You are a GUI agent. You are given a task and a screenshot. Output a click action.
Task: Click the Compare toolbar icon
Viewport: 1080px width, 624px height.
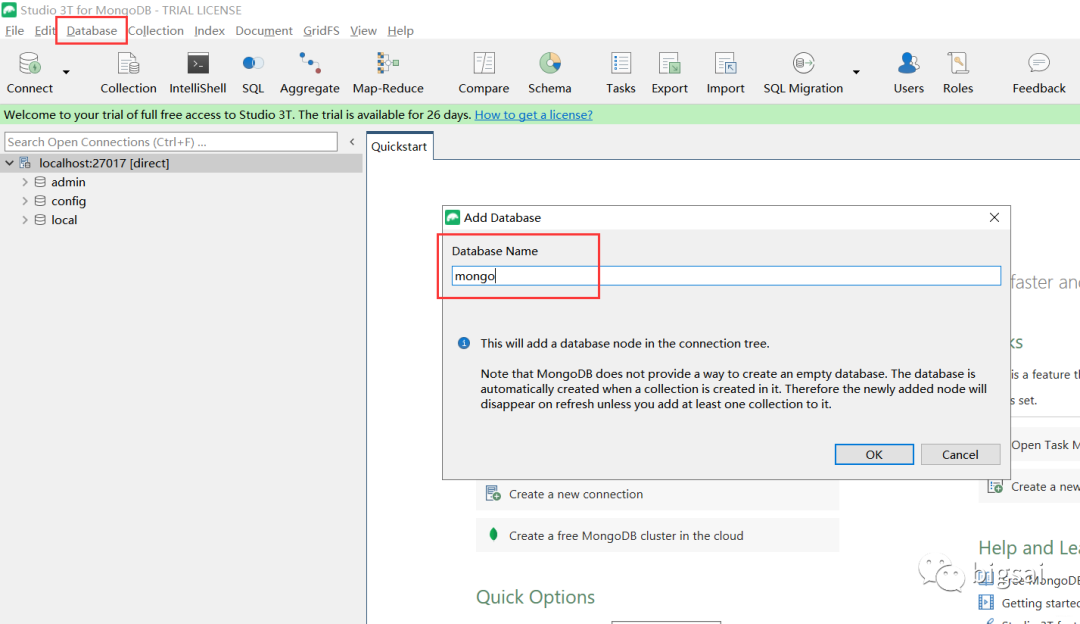pos(484,65)
